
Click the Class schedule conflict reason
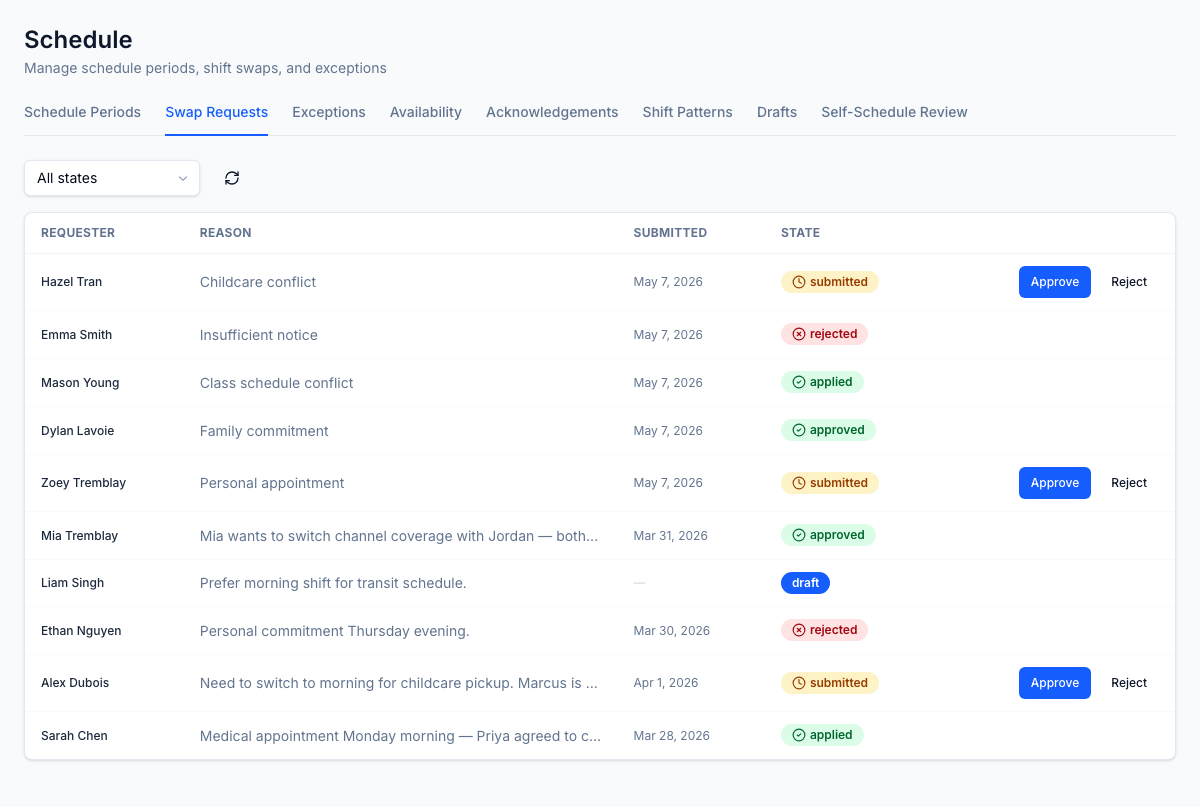(x=276, y=383)
